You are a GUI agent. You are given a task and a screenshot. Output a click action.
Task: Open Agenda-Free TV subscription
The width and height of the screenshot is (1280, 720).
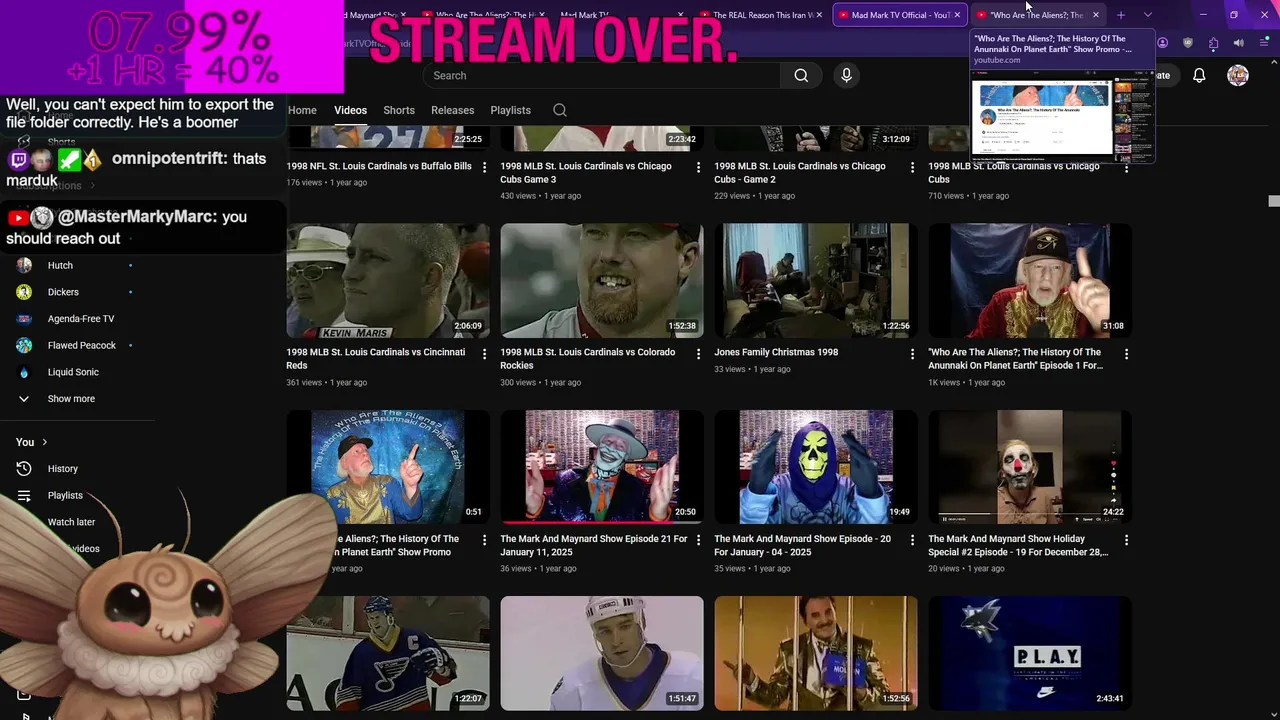pyautogui.click(x=81, y=318)
